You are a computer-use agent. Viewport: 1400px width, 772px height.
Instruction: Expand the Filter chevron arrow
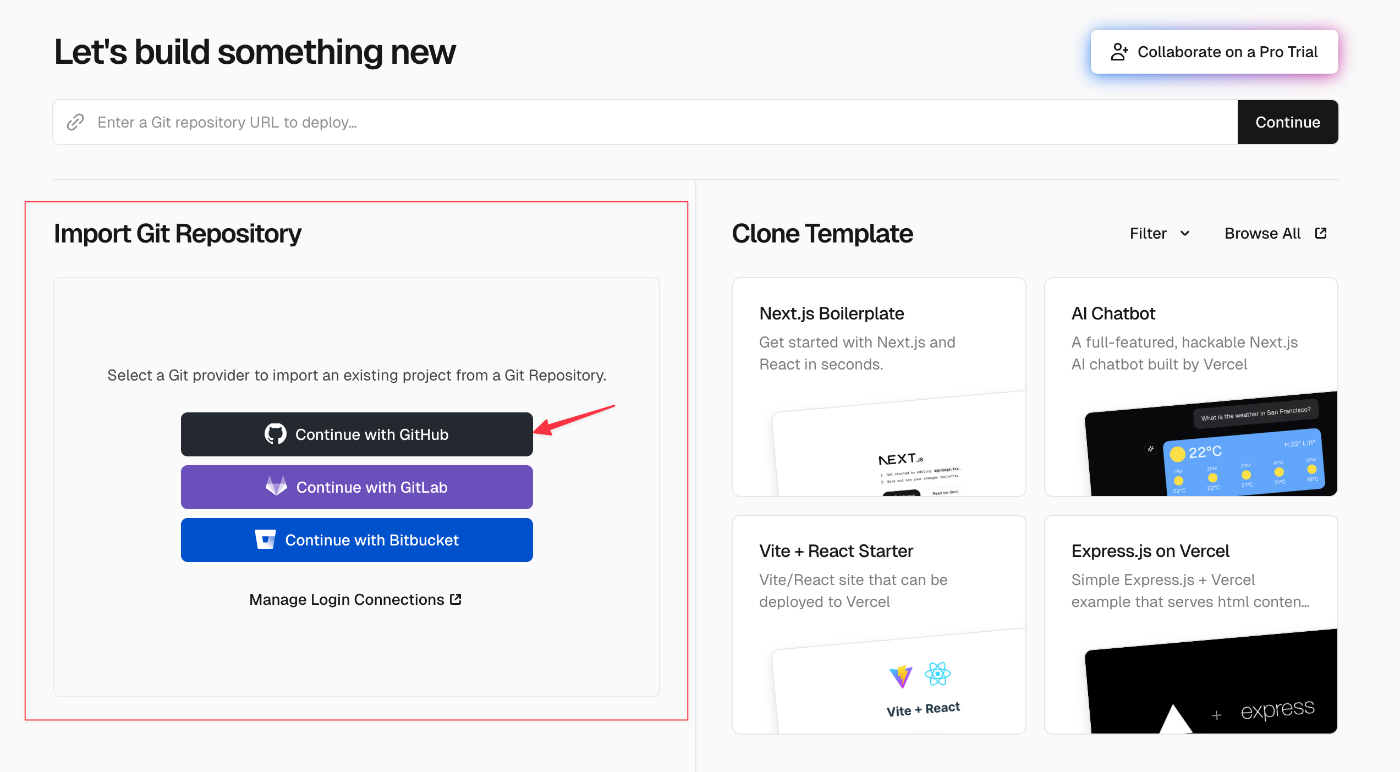tap(1185, 233)
